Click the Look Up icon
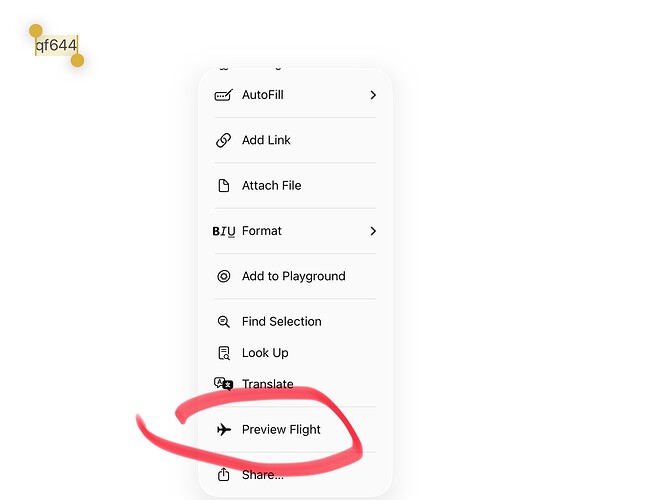The image size is (667, 500). point(223,353)
